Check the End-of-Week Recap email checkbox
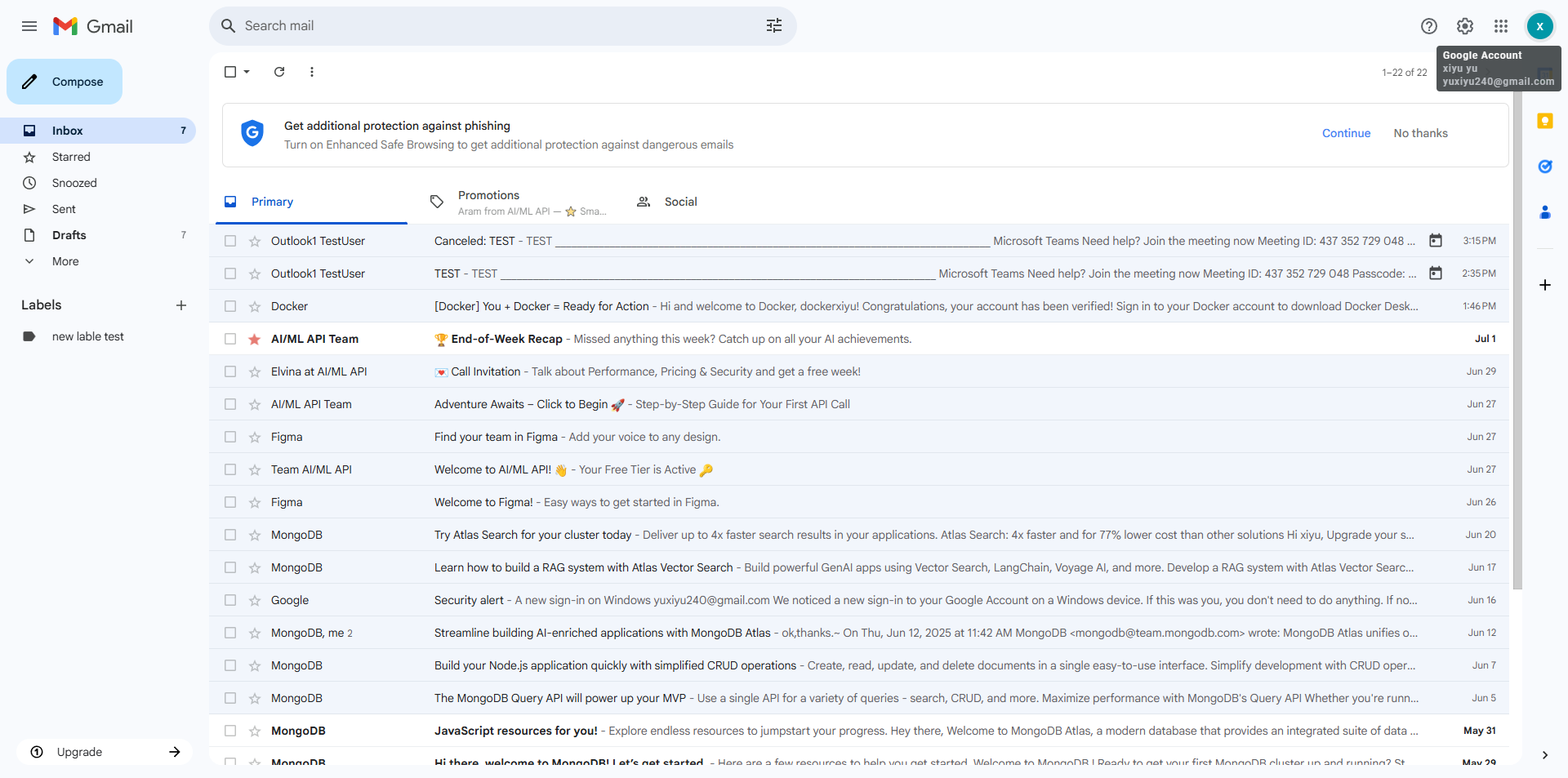 tap(230, 339)
